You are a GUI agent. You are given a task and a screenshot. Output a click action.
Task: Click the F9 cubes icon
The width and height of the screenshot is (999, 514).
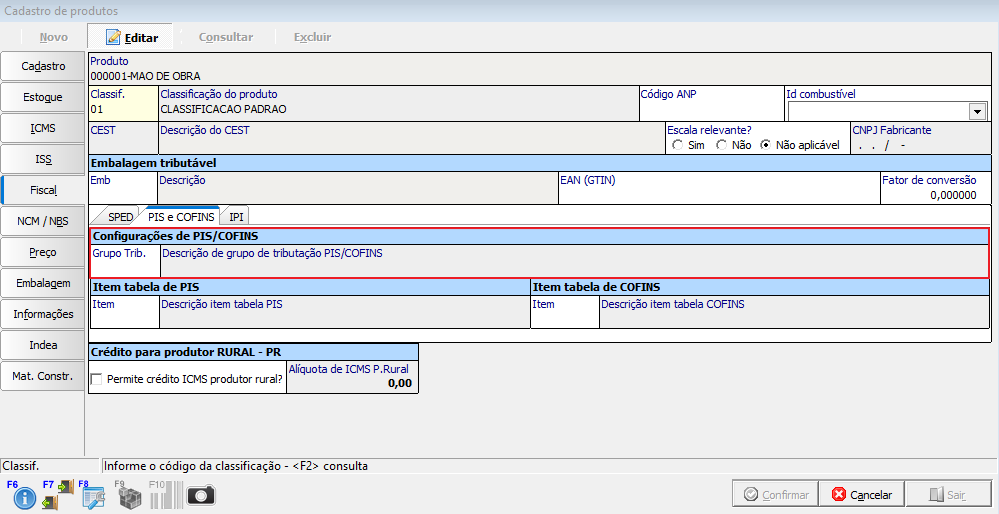click(128, 496)
